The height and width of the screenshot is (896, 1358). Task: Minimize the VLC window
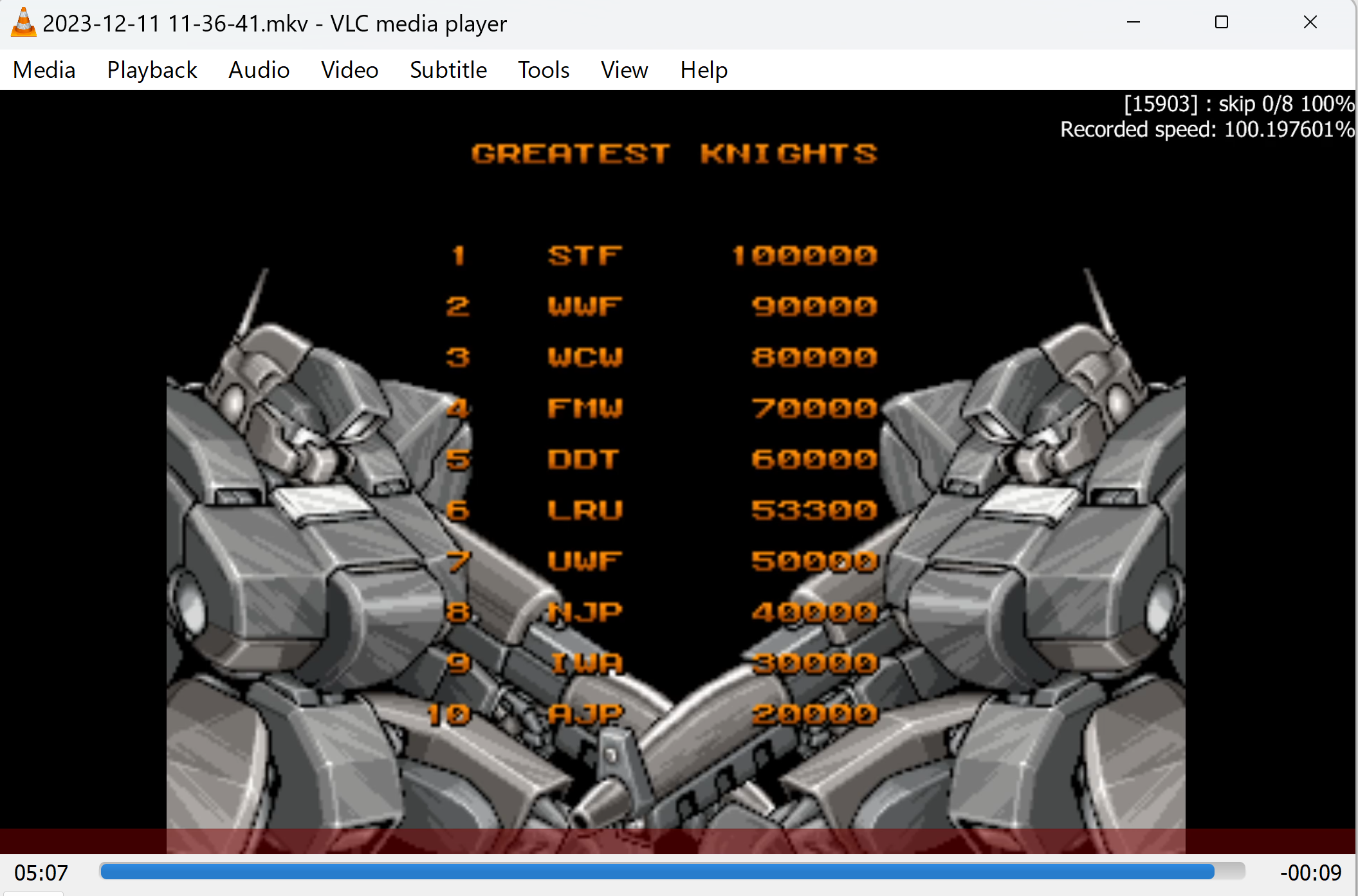coord(1133,23)
